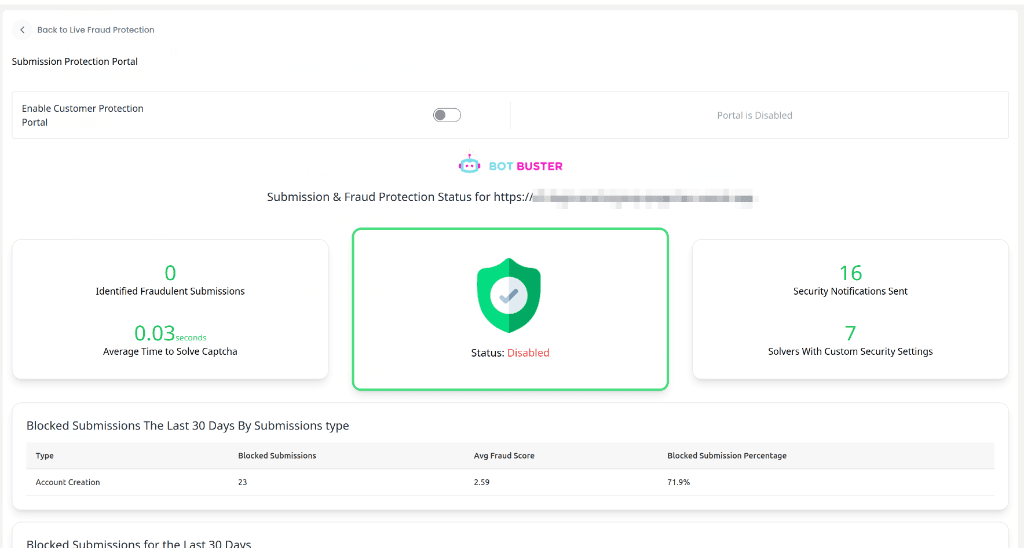Select the 'Account Creation' row cell
Image resolution: width=1024 pixels, height=548 pixels.
click(x=68, y=482)
